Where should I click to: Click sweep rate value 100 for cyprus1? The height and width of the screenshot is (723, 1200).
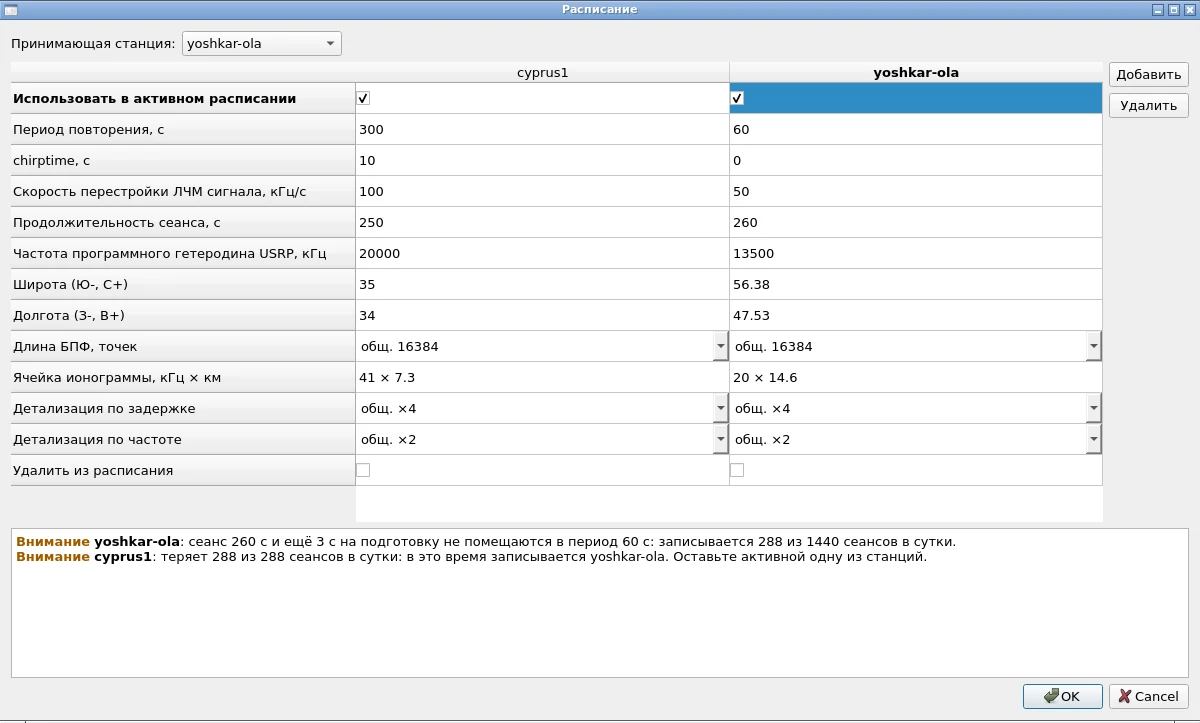[x=543, y=191]
